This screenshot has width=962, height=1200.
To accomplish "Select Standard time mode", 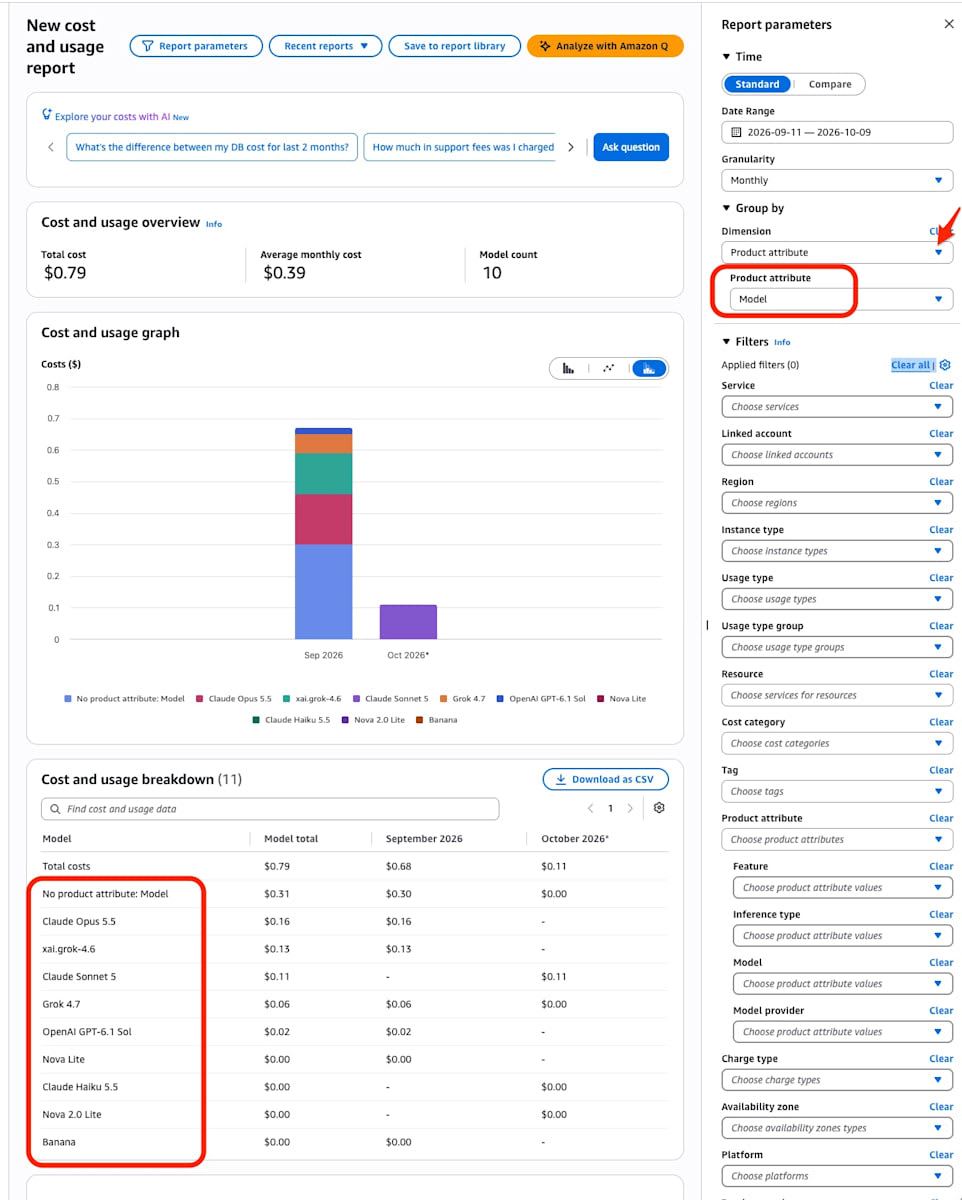I will [x=757, y=84].
